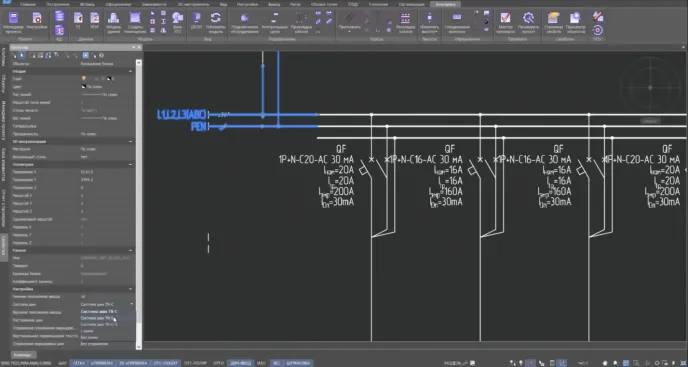
Task: Click Изменить высоту tool
Action: [x=429, y=22]
